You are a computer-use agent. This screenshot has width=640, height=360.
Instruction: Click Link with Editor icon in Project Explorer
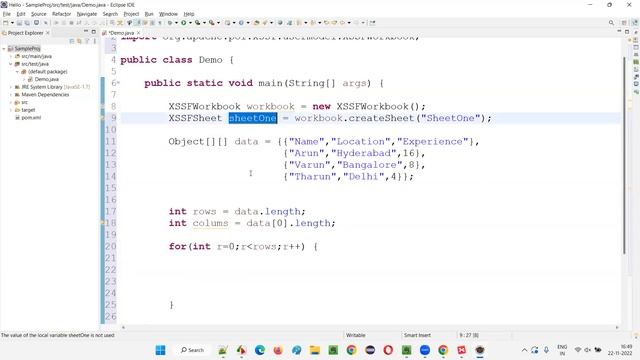(79, 41)
